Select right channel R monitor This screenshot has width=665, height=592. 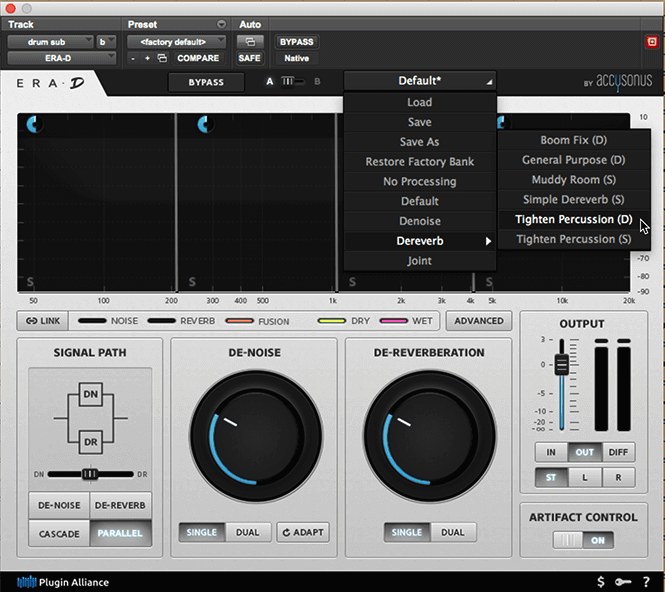click(x=618, y=478)
